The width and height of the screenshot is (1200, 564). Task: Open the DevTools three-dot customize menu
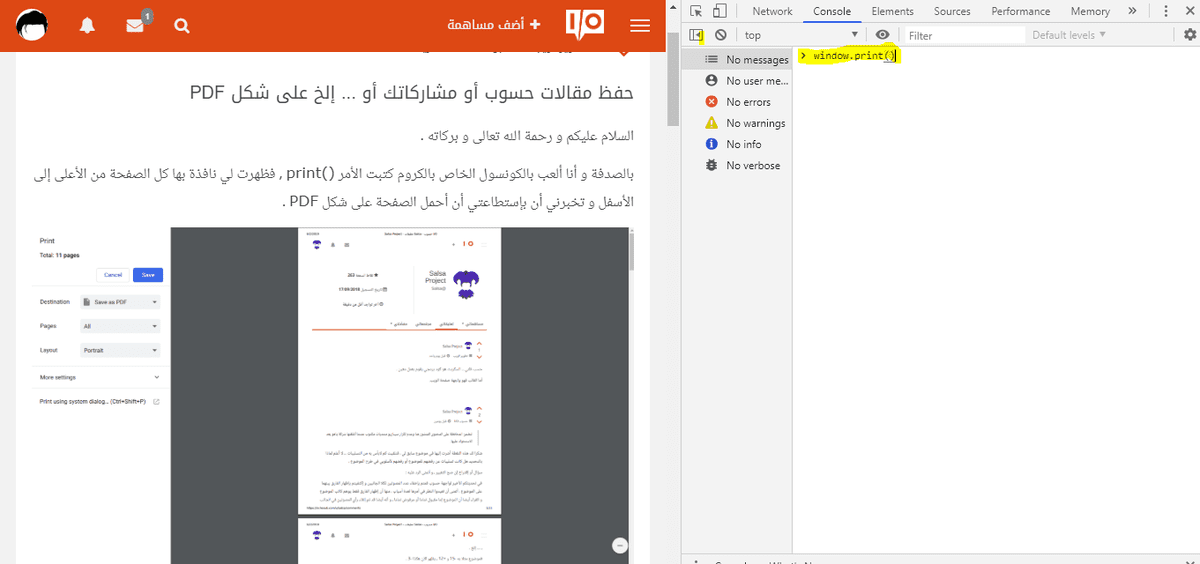pos(1165,11)
